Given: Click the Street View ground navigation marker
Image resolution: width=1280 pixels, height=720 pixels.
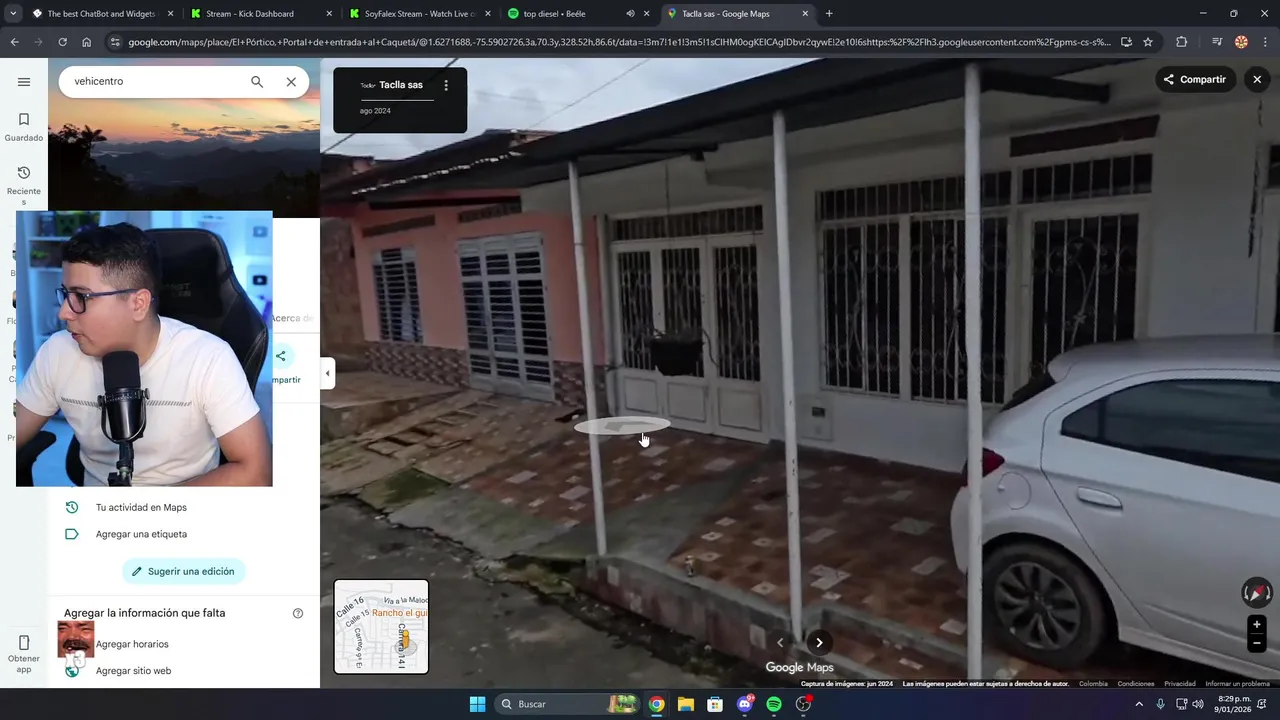Looking at the screenshot, I should tap(621, 426).
